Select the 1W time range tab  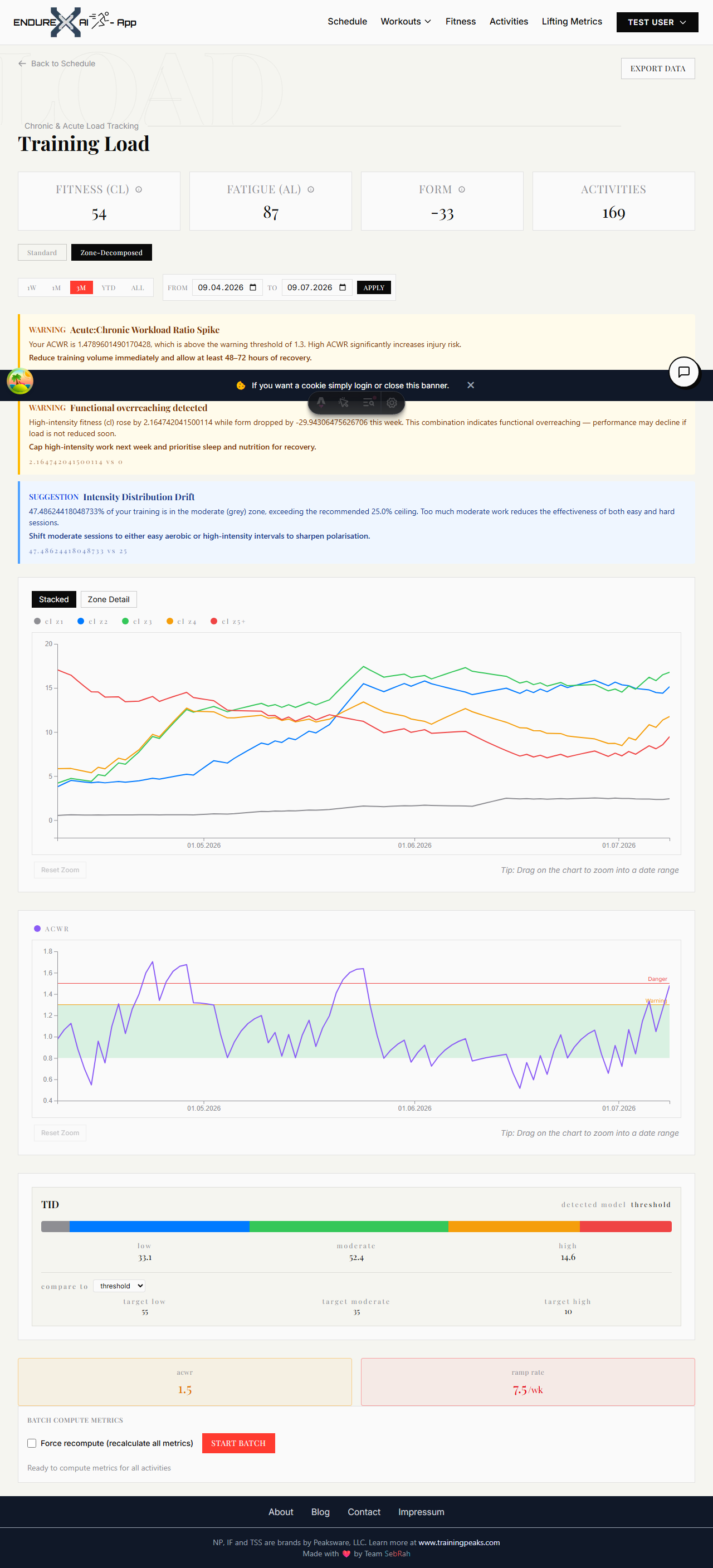[32, 287]
